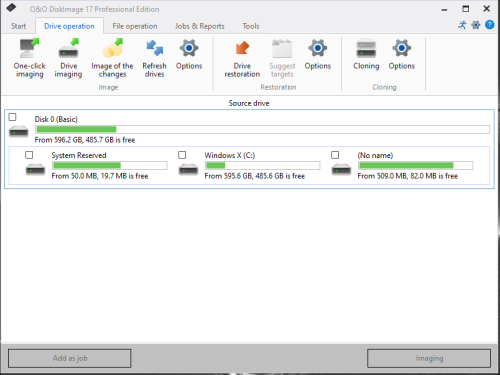Viewport: 500px width, 375px height.
Task: Click the Imaging button
Action: tap(429, 358)
